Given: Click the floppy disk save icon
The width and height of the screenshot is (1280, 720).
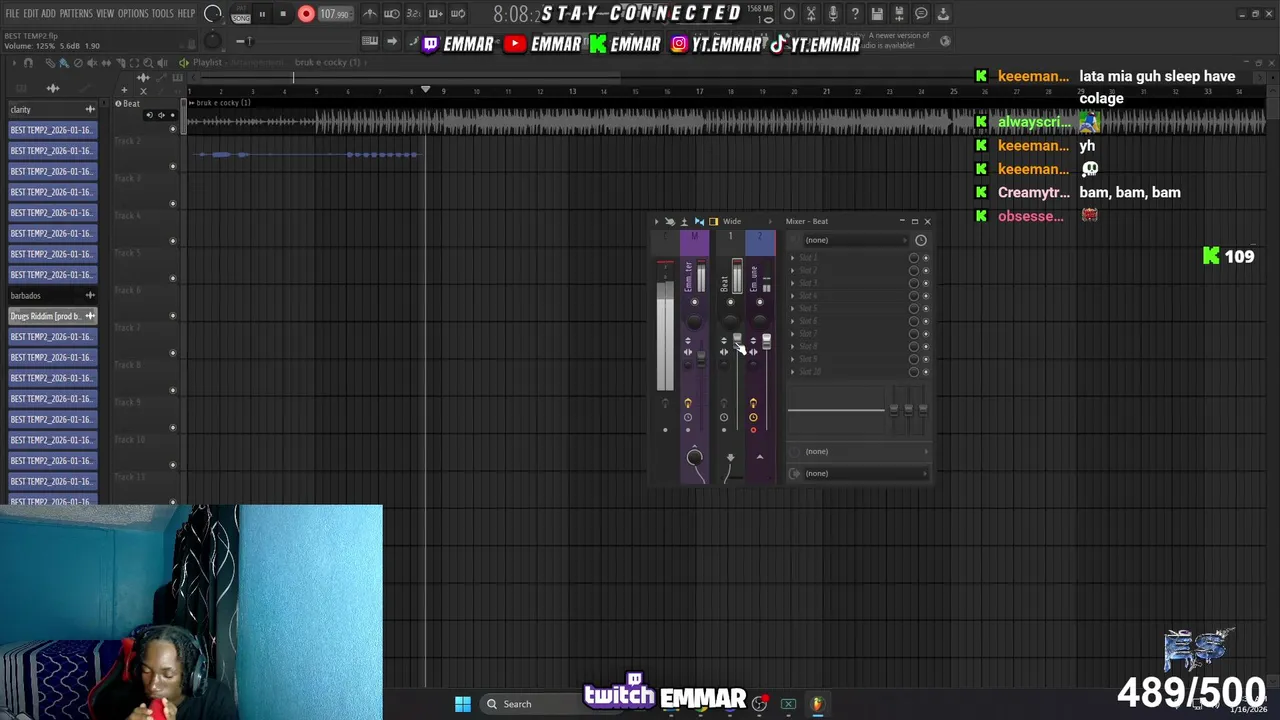Looking at the screenshot, I should tap(877, 14).
